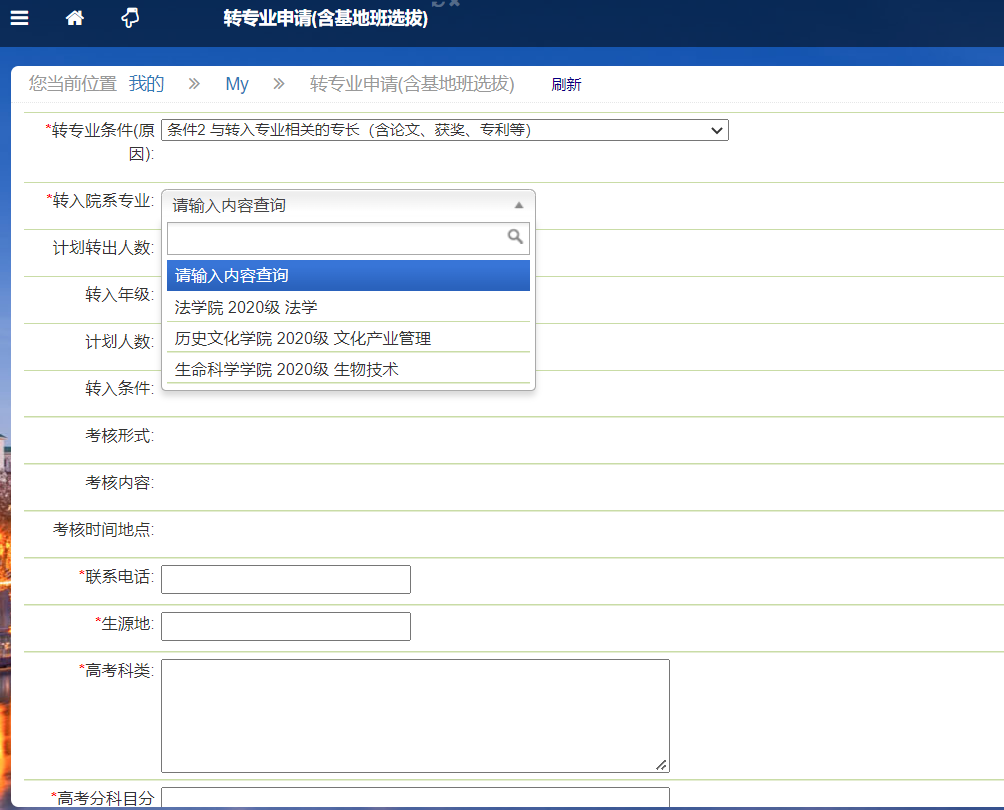Click inside the 高考科类 text area
Viewport: 1004px width, 810px height.
[x=415, y=715]
